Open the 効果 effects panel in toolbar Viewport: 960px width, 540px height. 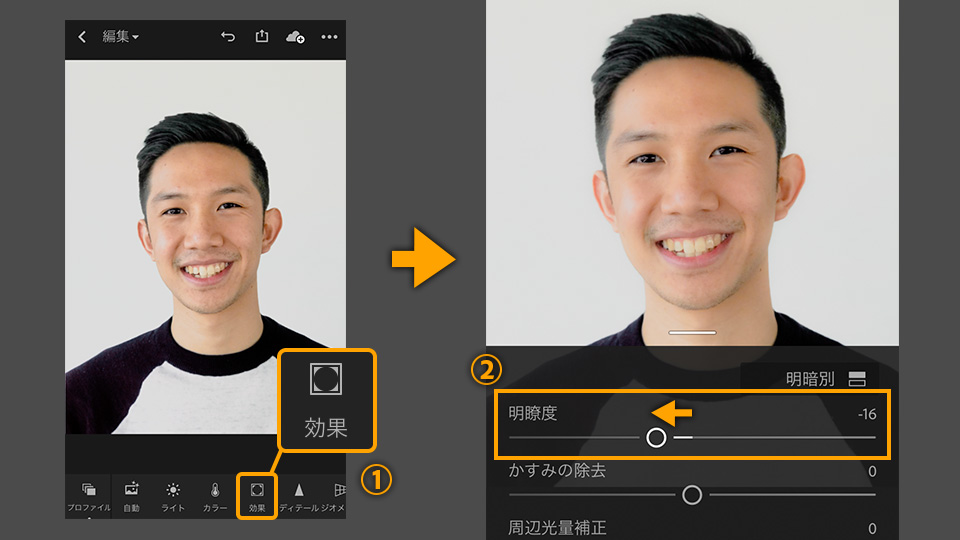(257, 497)
